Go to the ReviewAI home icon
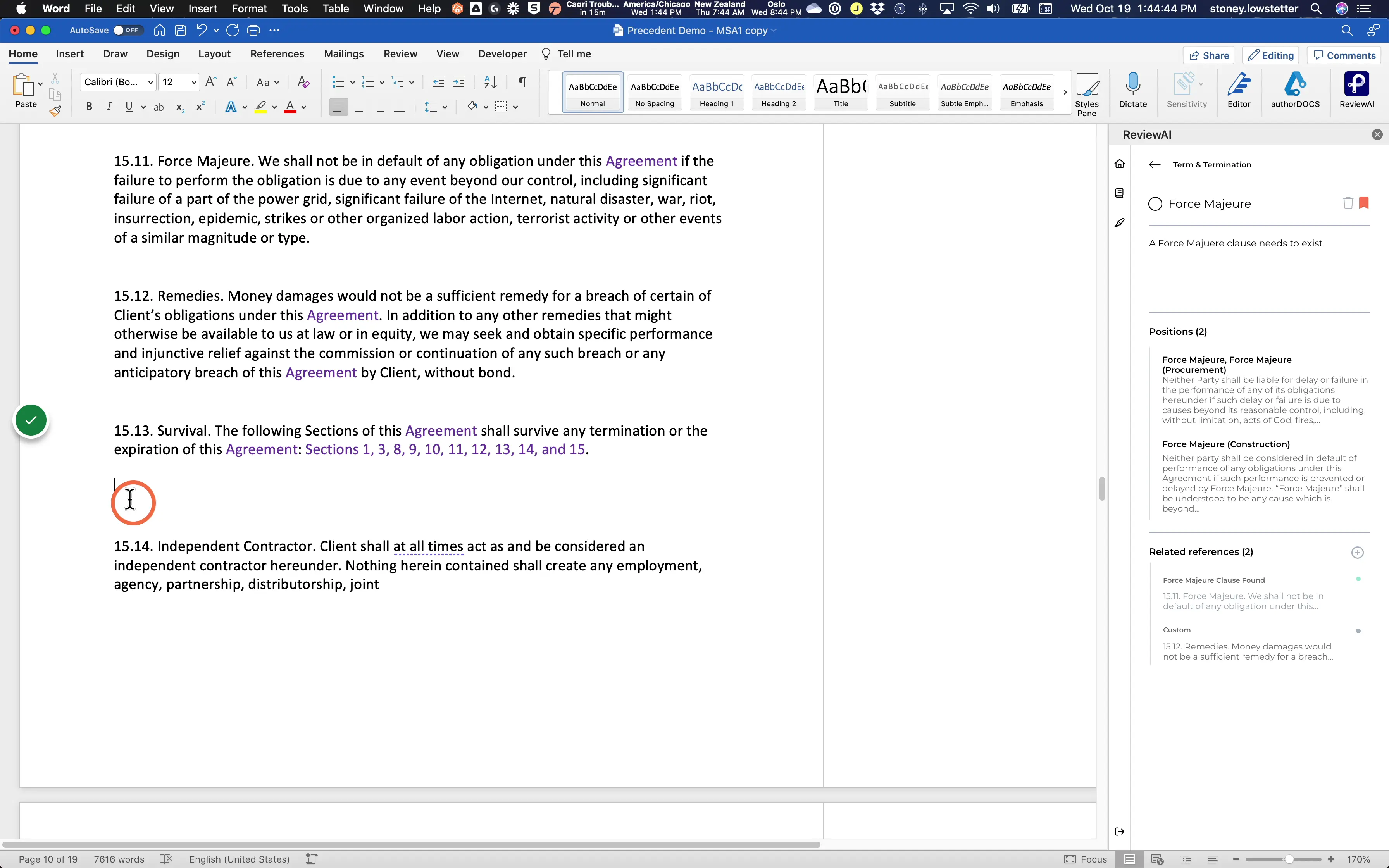1389x868 pixels. click(1119, 164)
